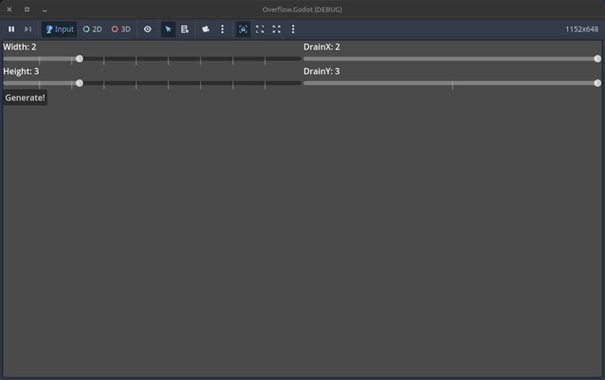This screenshot has width=605, height=380.
Task: Toggle node visibility eye icon
Action: (147, 29)
